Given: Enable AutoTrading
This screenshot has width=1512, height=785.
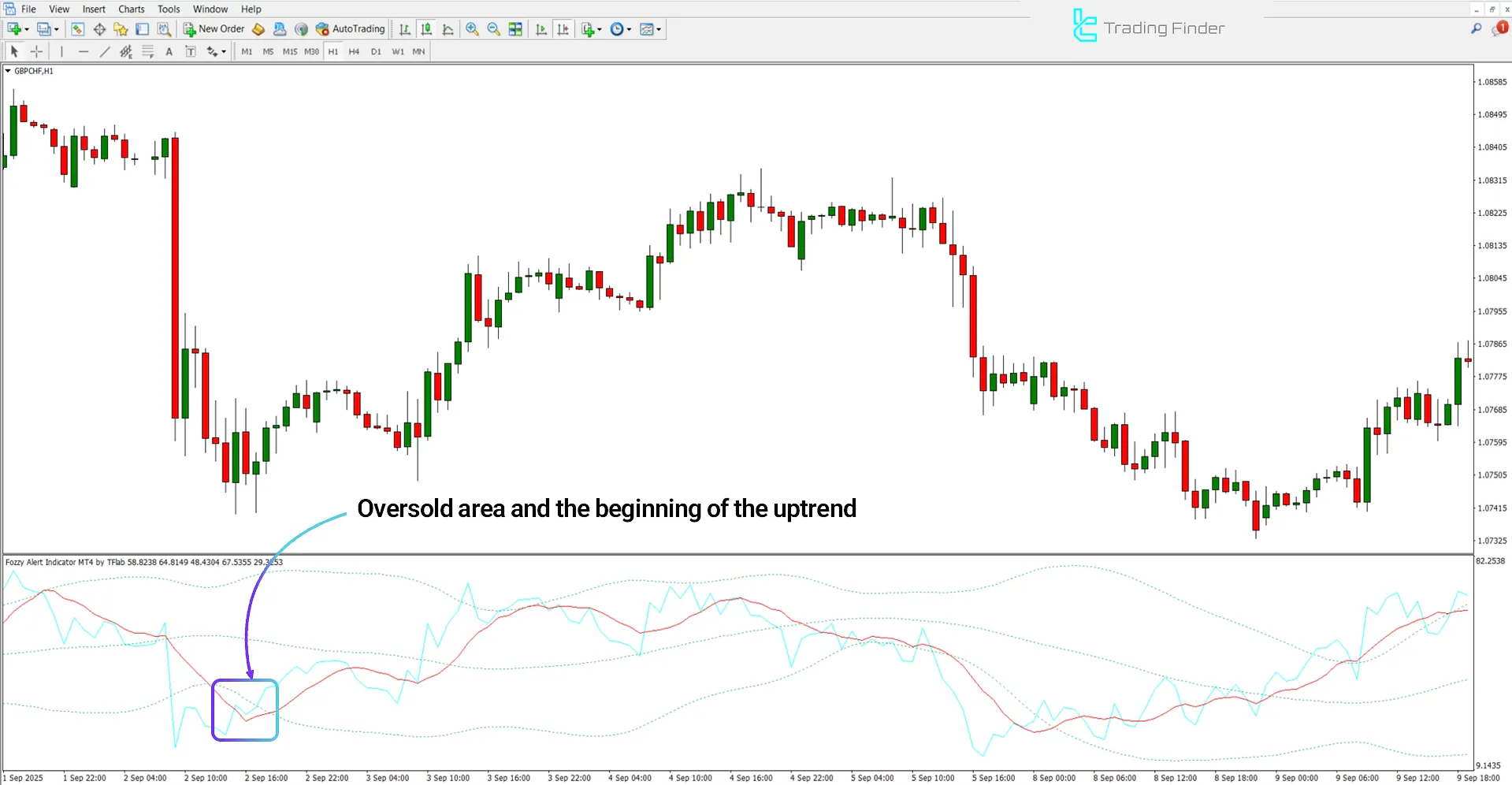Looking at the screenshot, I should [351, 28].
